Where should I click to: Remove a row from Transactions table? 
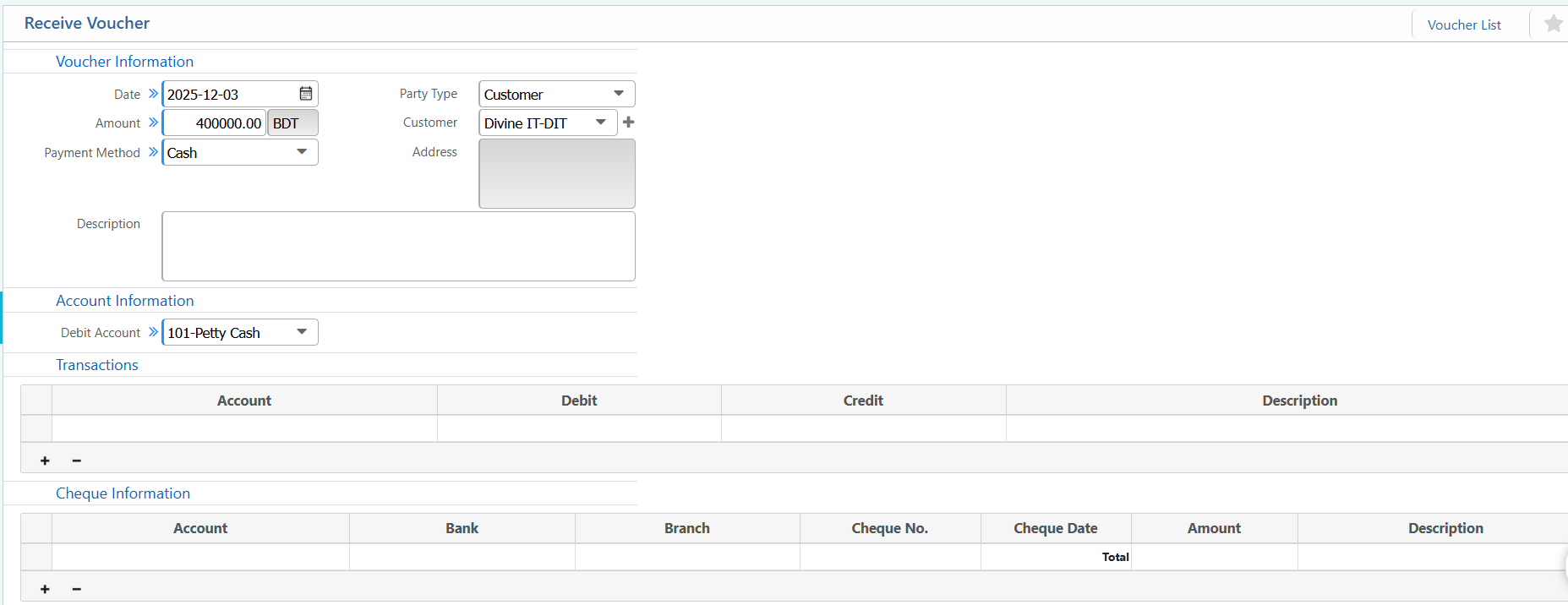(77, 461)
